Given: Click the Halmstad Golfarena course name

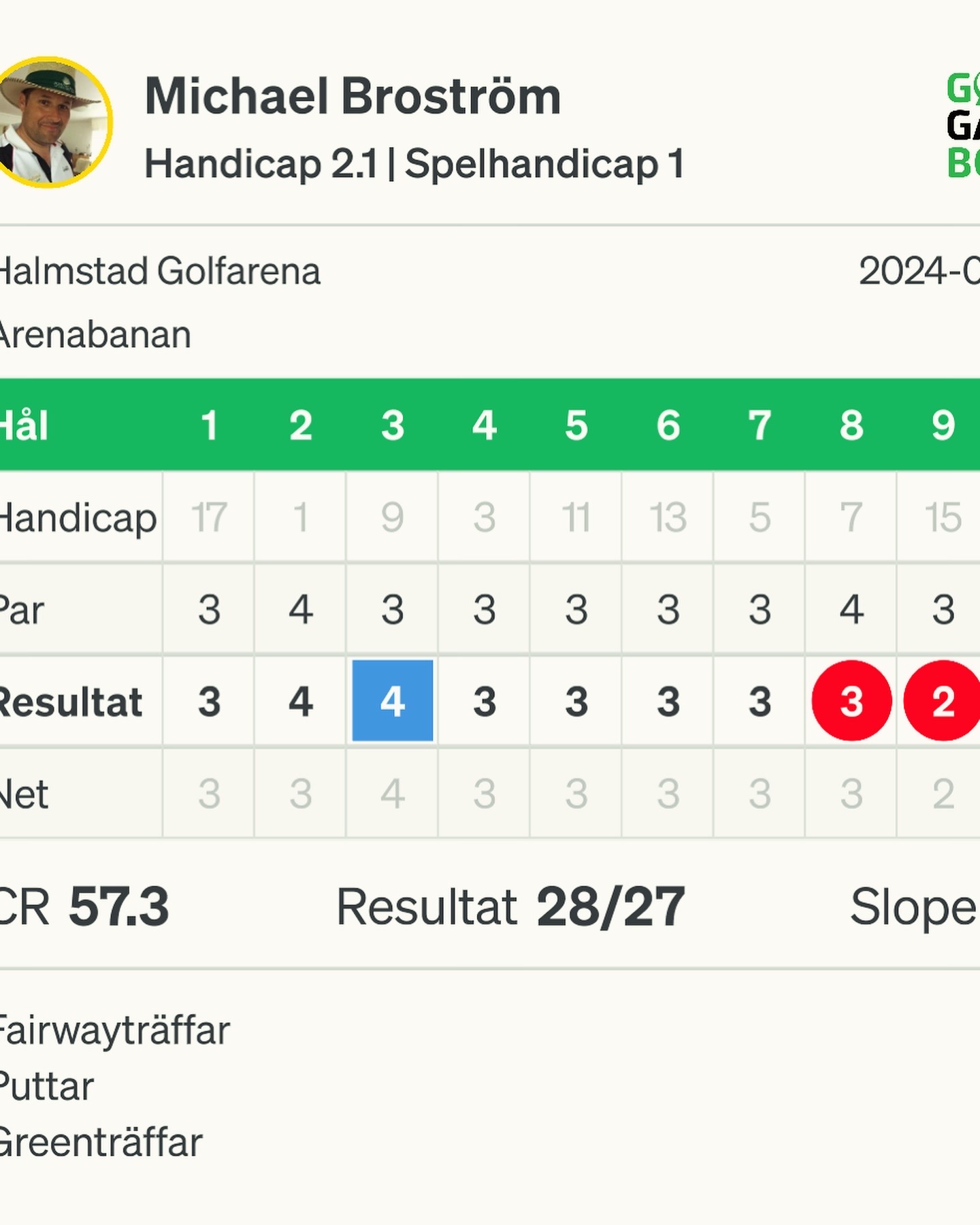Looking at the screenshot, I should coord(159,272).
